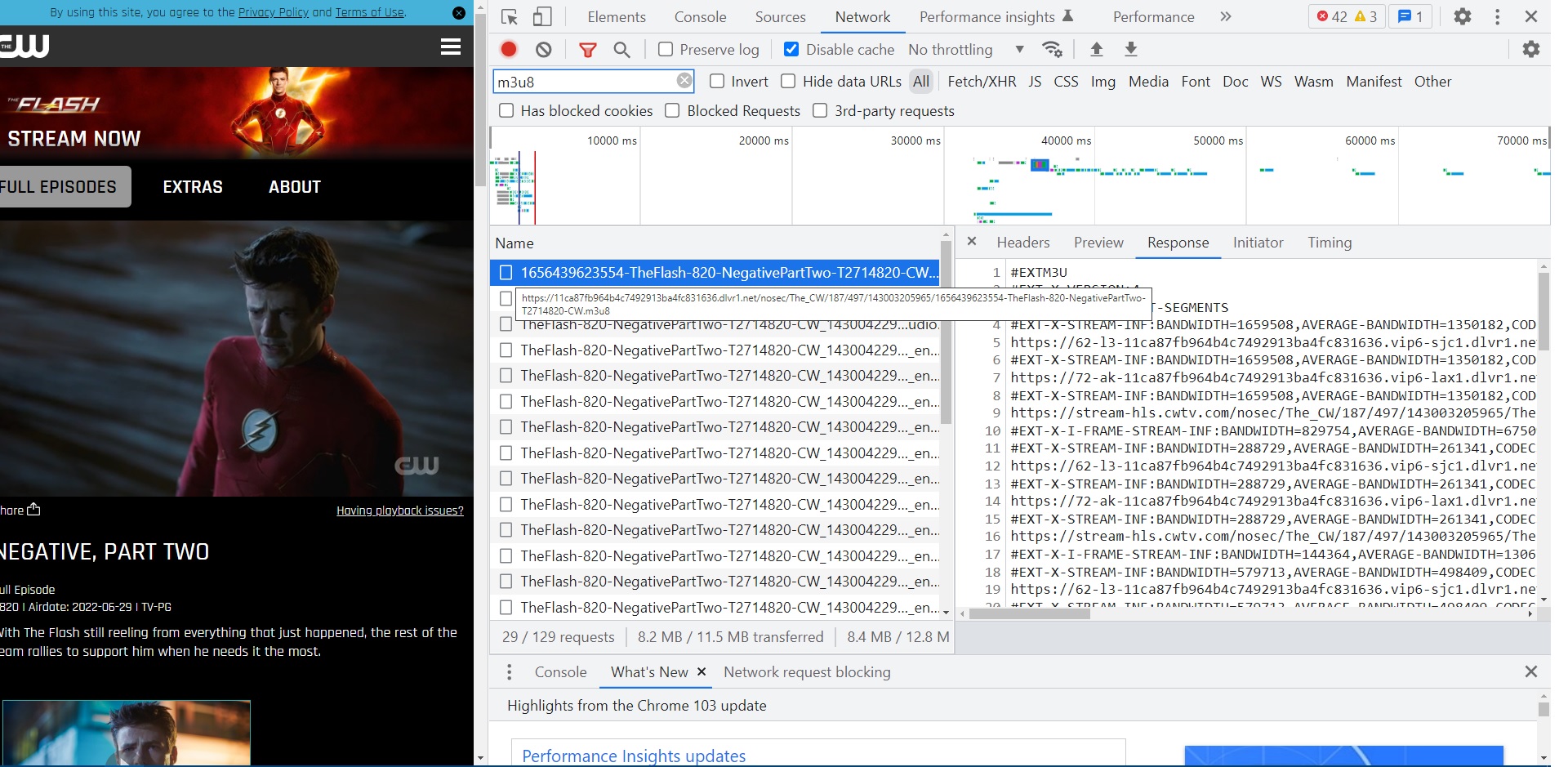The image size is (1568, 767).
Task: Show the request Timing tab
Action: [1330, 243]
